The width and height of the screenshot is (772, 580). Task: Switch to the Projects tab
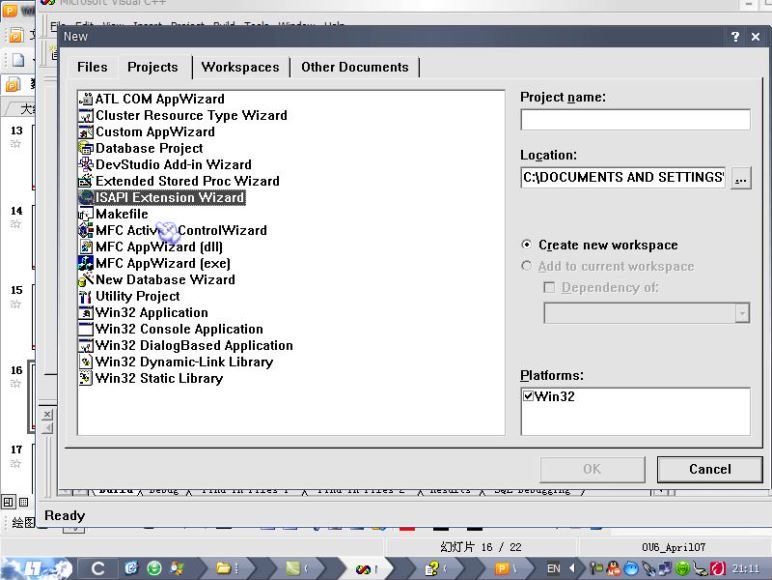[x=153, y=67]
